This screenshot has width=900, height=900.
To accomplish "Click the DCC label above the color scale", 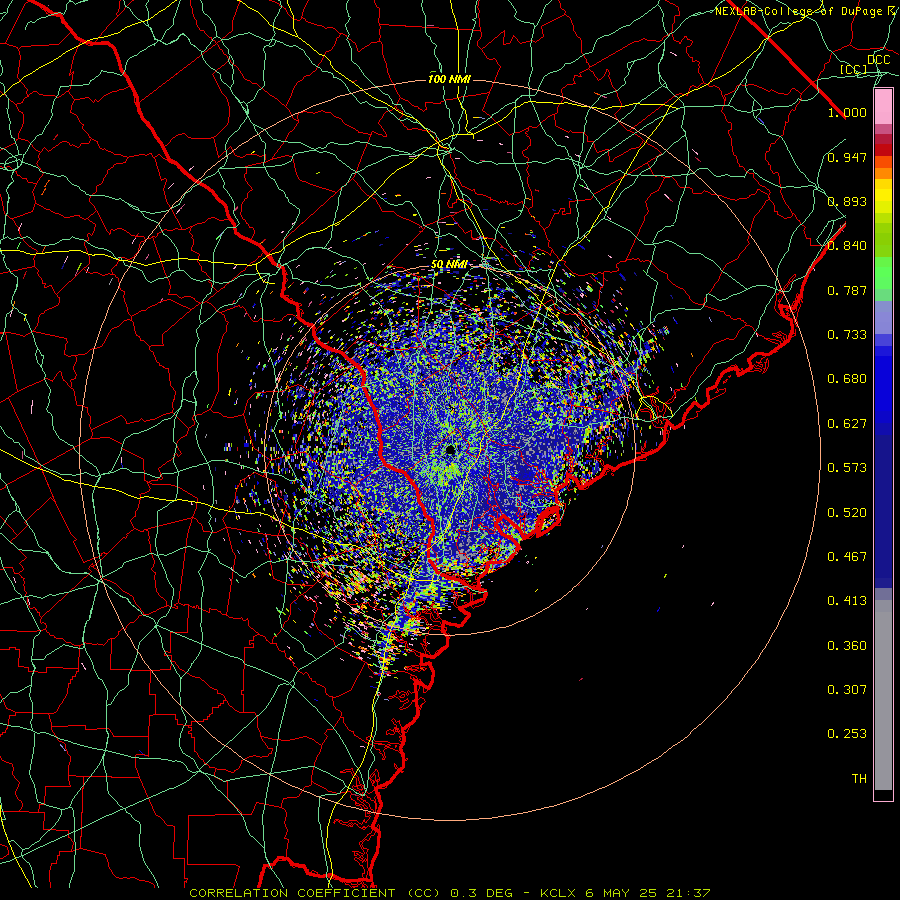I will [879, 60].
